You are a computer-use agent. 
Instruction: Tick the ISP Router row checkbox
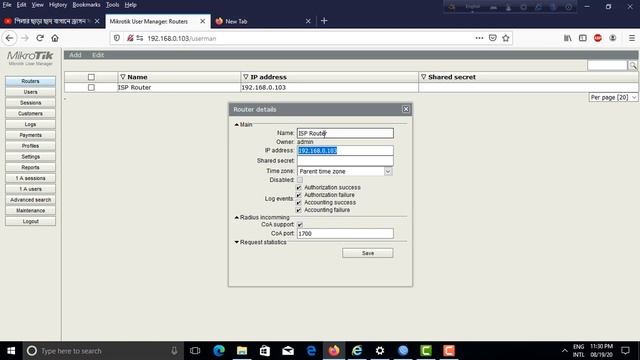pos(91,87)
